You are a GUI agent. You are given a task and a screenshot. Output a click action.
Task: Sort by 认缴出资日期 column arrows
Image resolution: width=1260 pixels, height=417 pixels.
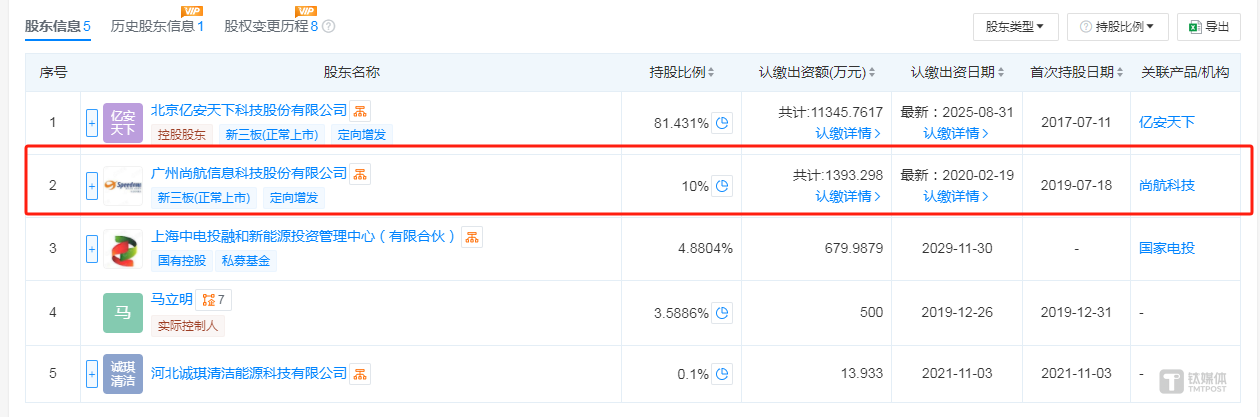(x=1000, y=73)
